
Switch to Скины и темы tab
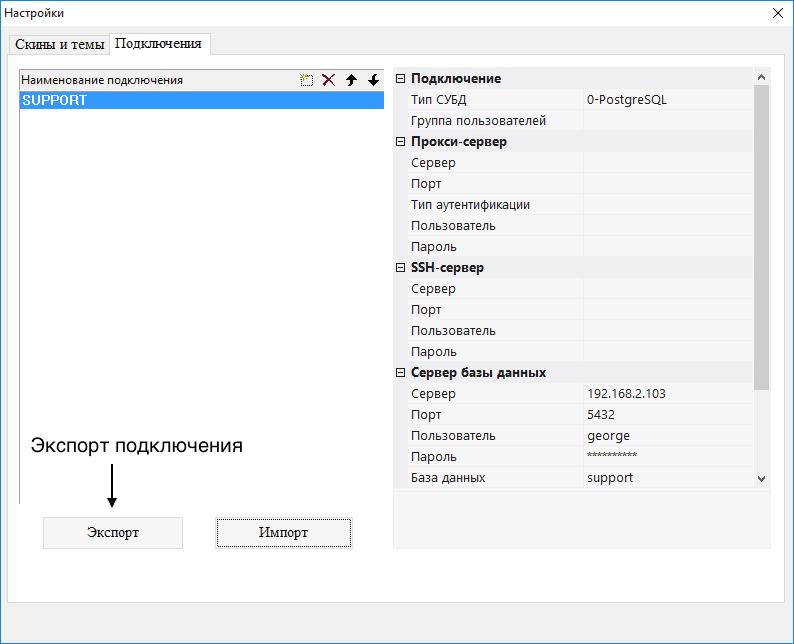(x=60, y=45)
